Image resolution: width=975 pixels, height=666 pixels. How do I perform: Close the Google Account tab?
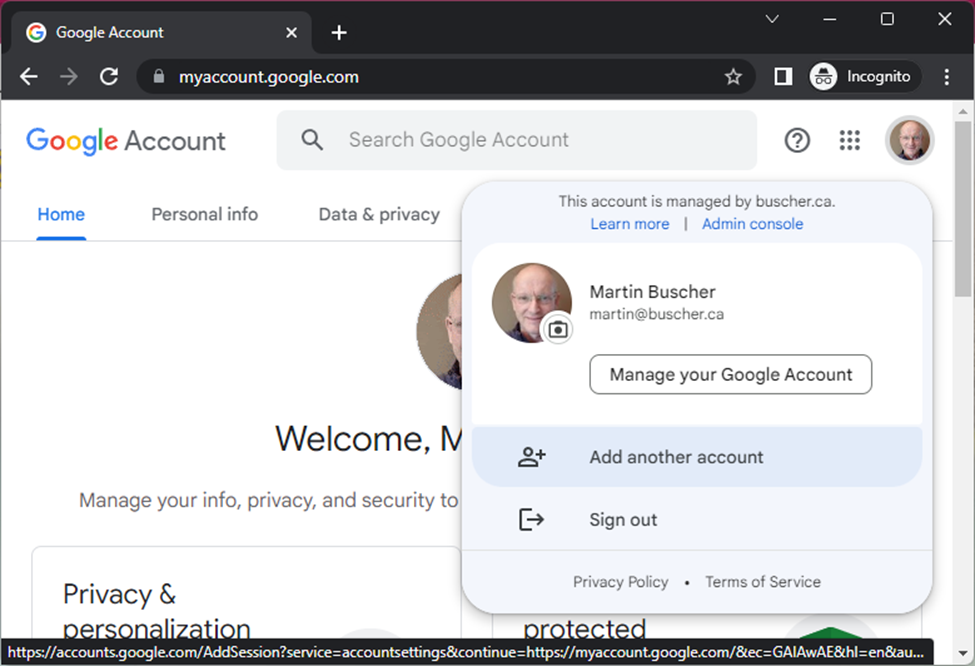coord(291,32)
